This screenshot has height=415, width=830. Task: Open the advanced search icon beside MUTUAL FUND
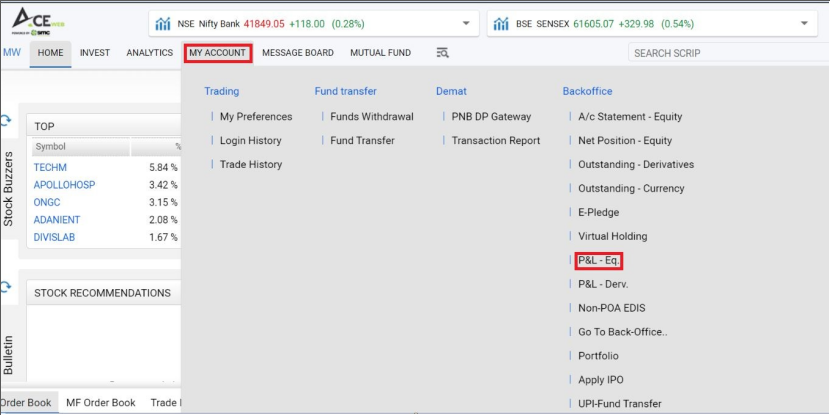[443, 52]
